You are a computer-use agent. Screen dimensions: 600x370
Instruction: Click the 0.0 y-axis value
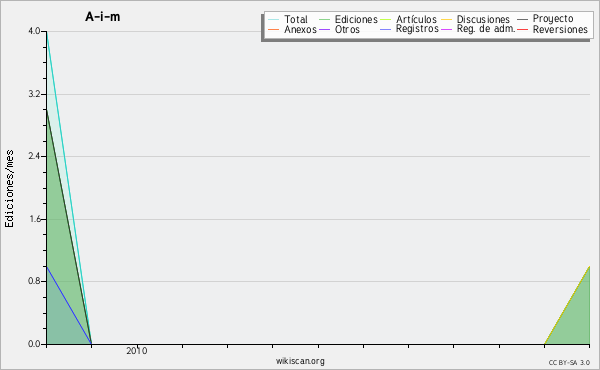point(34,344)
